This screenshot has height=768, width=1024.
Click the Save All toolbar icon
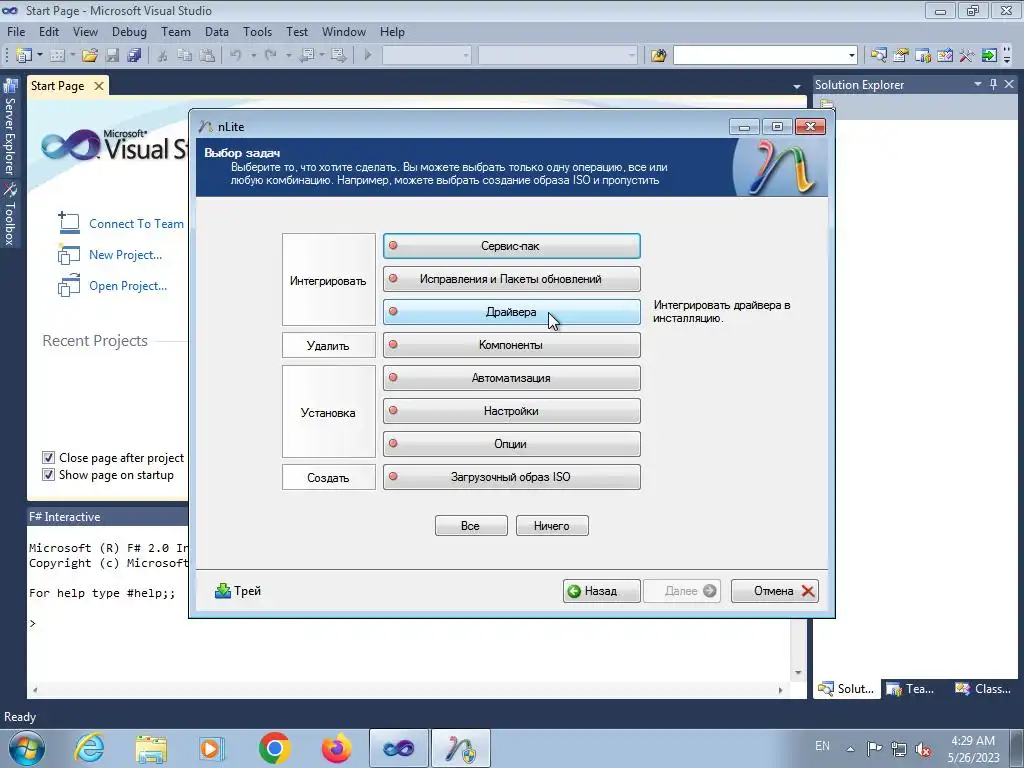pyautogui.click(x=135, y=56)
